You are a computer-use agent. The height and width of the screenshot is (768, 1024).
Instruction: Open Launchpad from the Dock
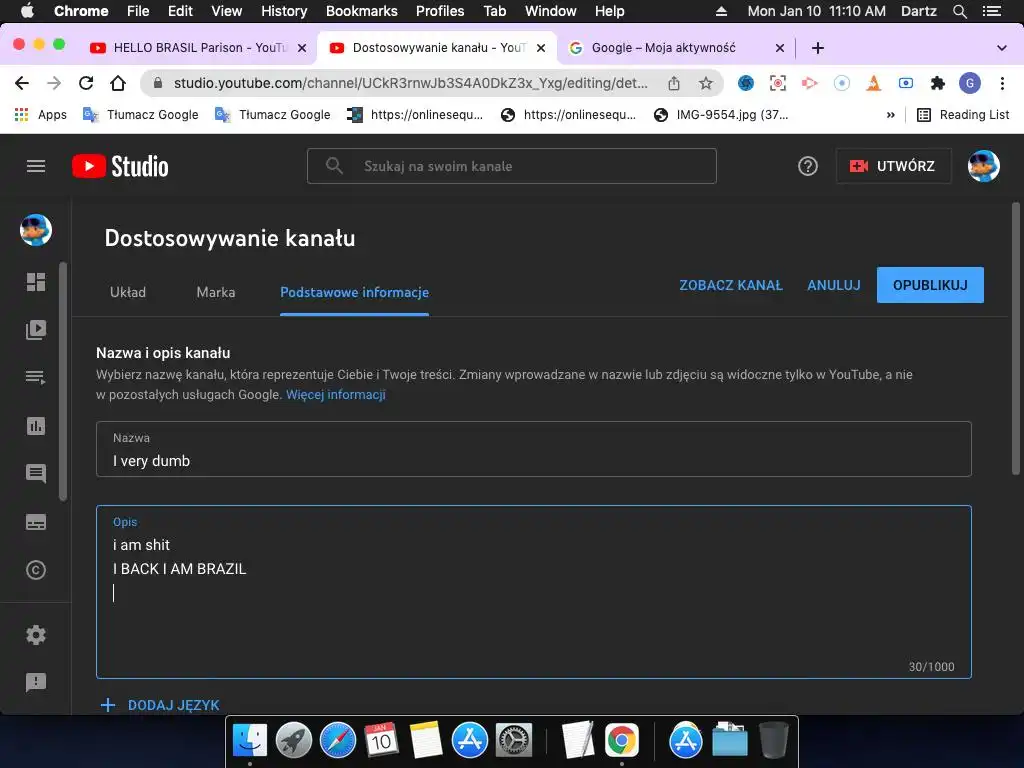coord(294,741)
